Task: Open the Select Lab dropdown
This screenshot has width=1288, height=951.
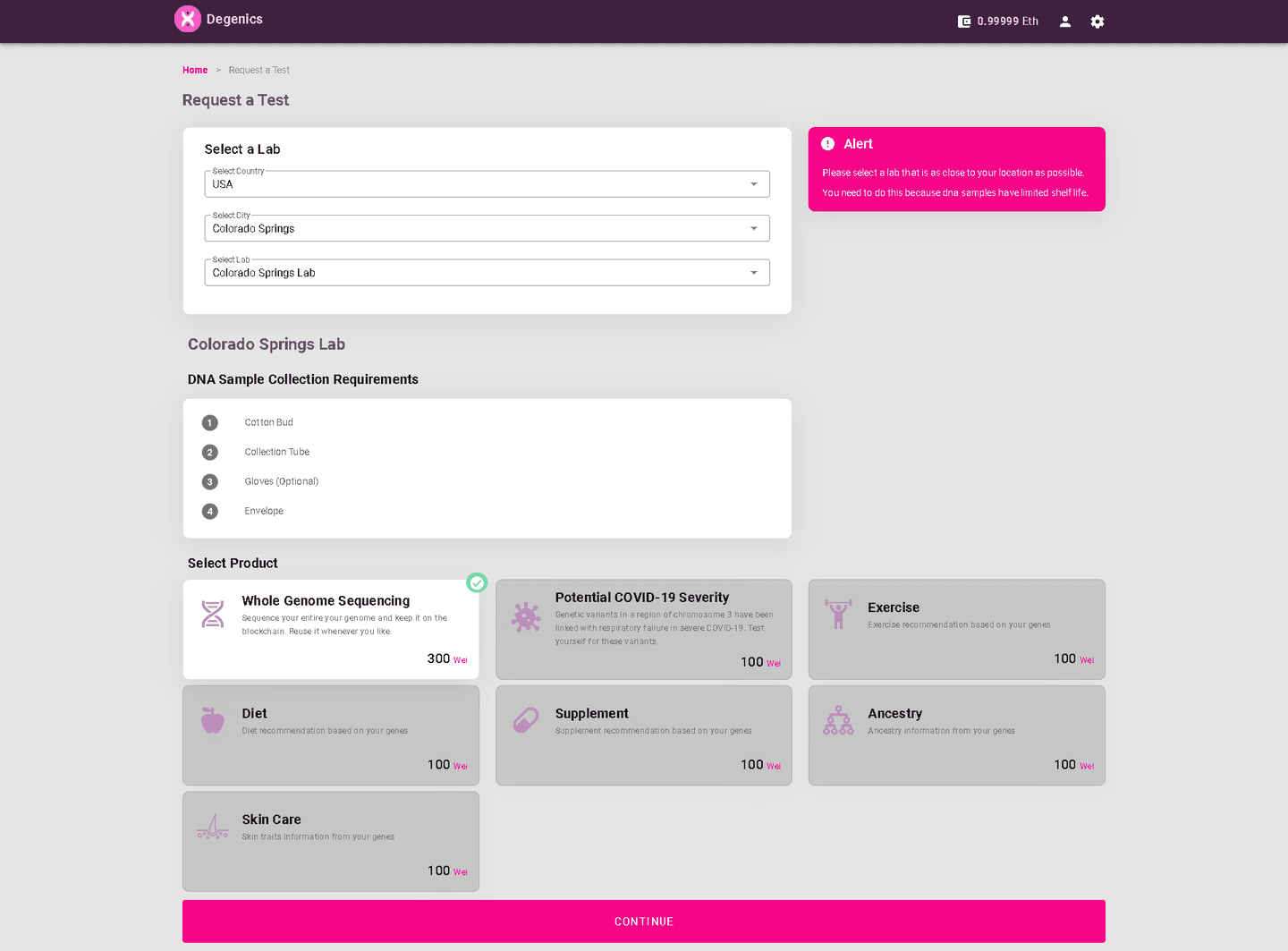Action: click(487, 273)
